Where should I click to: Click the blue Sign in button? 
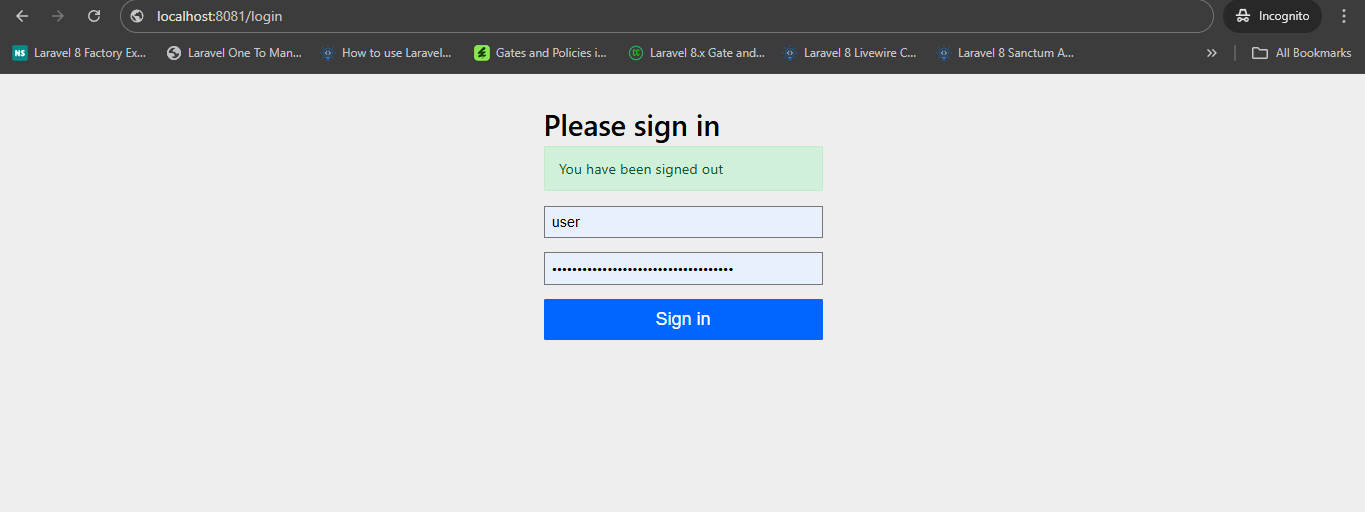click(x=683, y=319)
